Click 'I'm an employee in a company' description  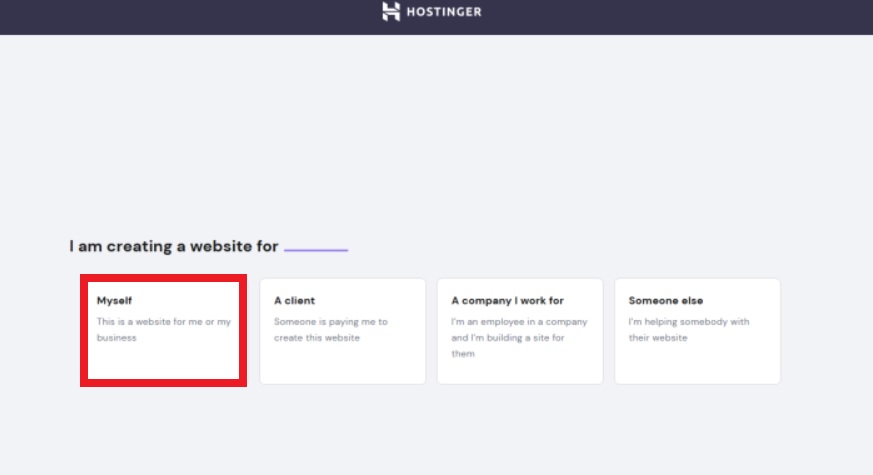519,337
